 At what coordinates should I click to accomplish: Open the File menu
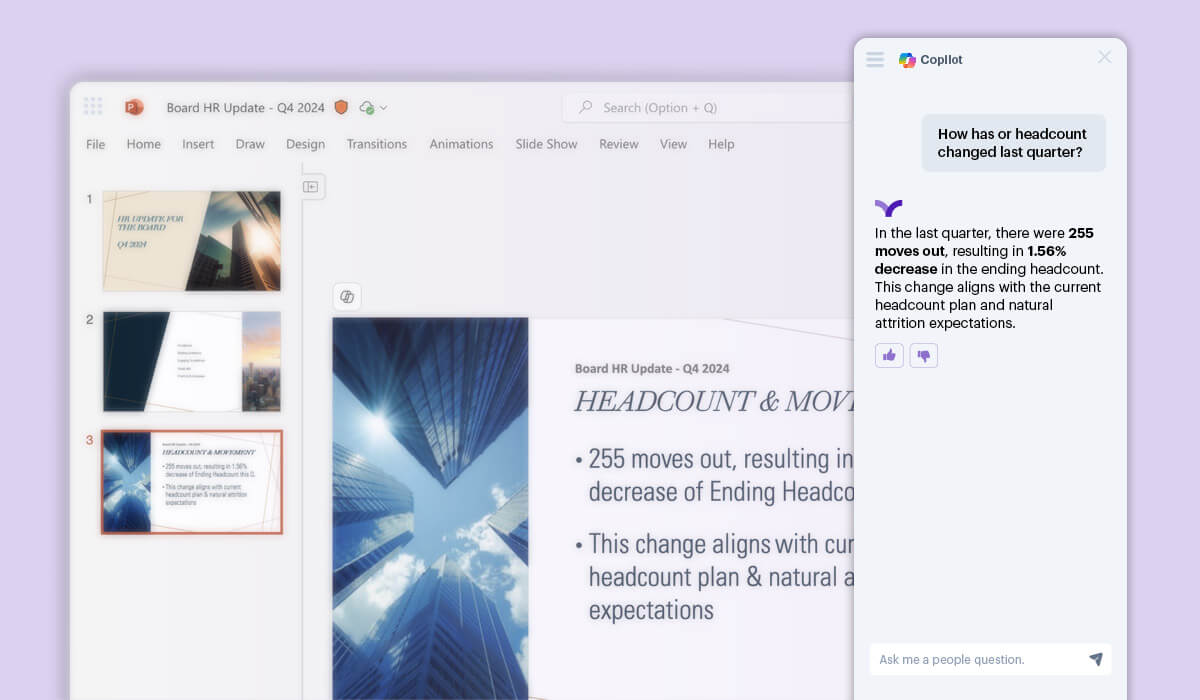[x=96, y=144]
